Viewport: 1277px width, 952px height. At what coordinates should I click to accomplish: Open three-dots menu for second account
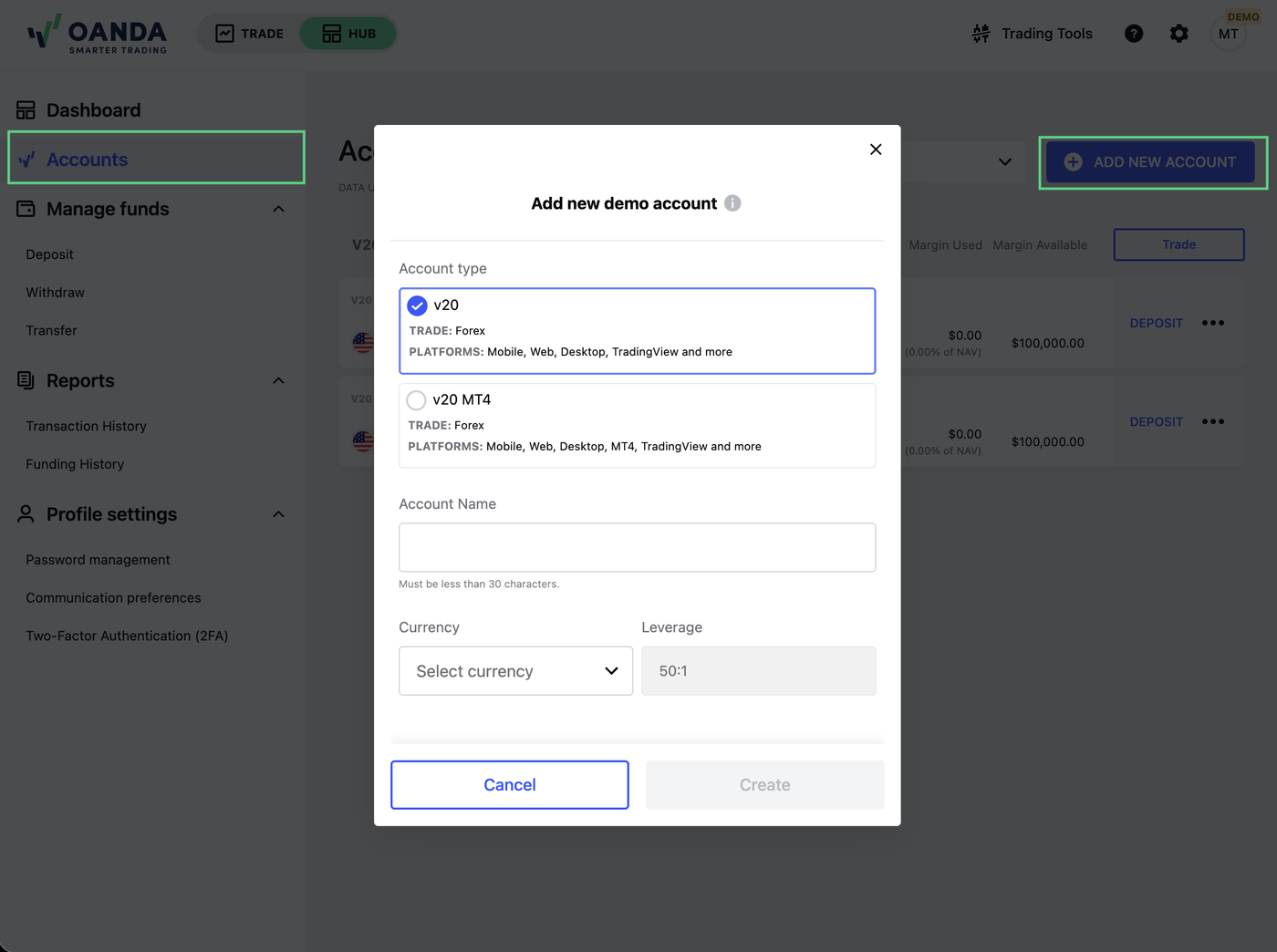click(1213, 421)
